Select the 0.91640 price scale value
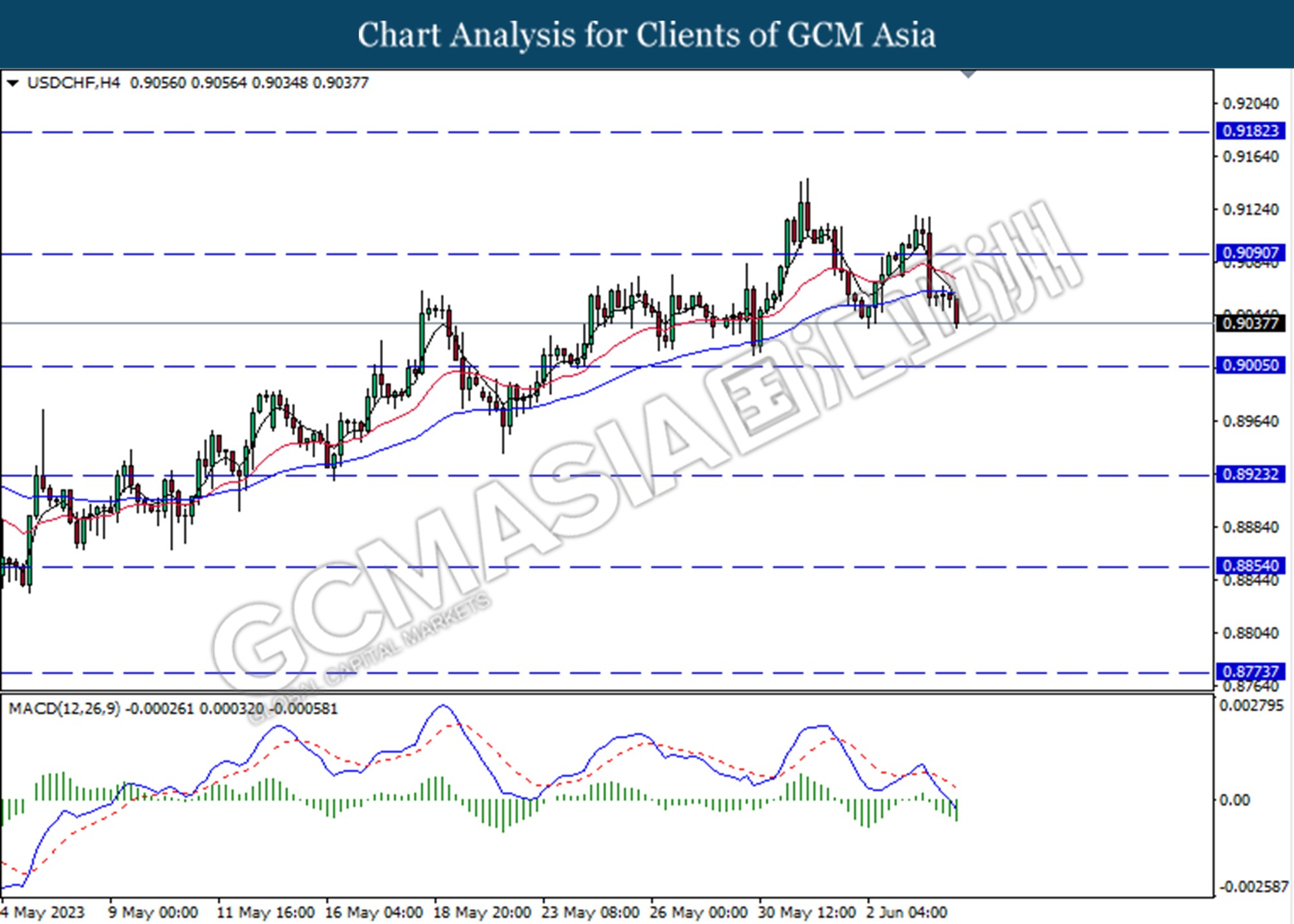The height and width of the screenshot is (924, 1294). pyautogui.click(x=1250, y=157)
